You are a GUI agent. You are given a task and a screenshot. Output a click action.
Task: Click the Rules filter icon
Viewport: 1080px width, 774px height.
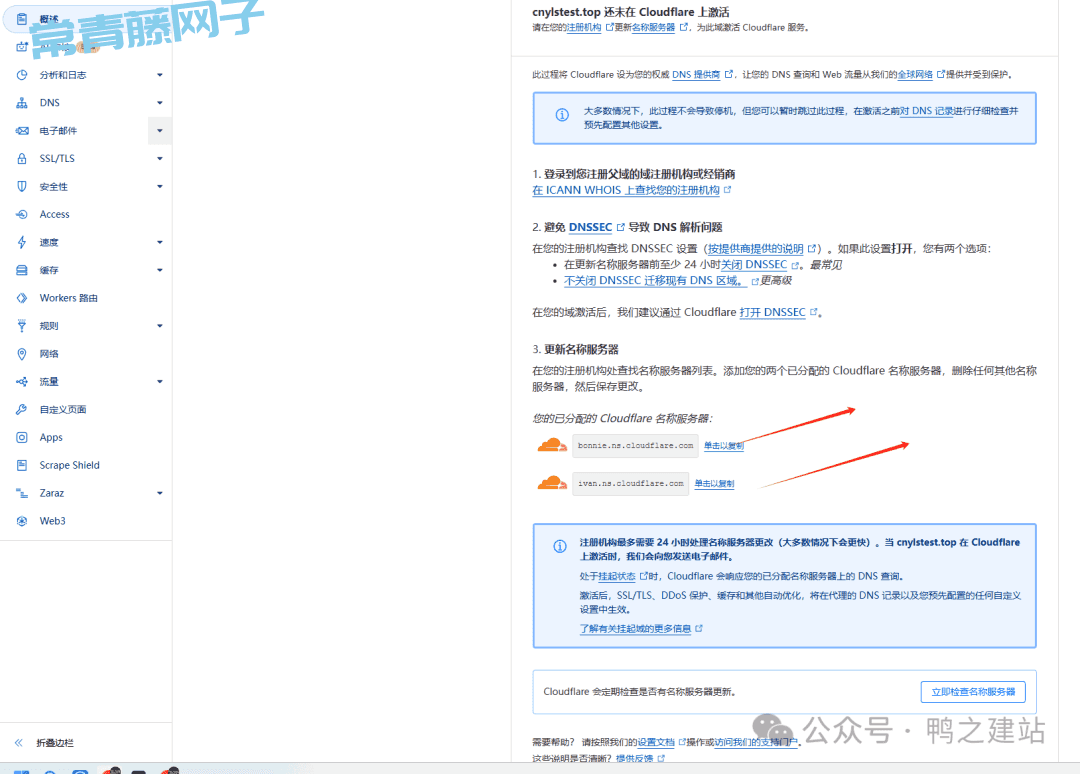[22, 326]
